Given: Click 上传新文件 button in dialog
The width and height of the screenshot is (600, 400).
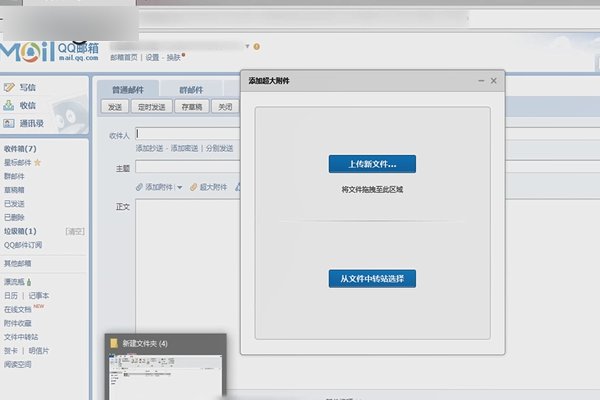Looking at the screenshot, I should click(372, 164).
